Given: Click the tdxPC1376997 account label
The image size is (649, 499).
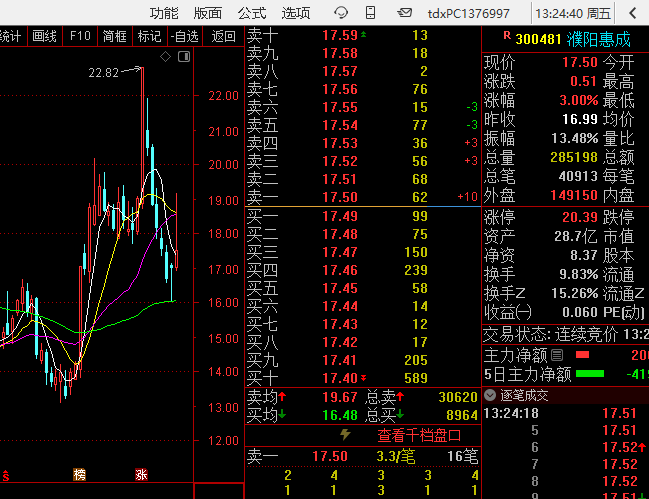Looking at the screenshot, I should click(x=469, y=14).
